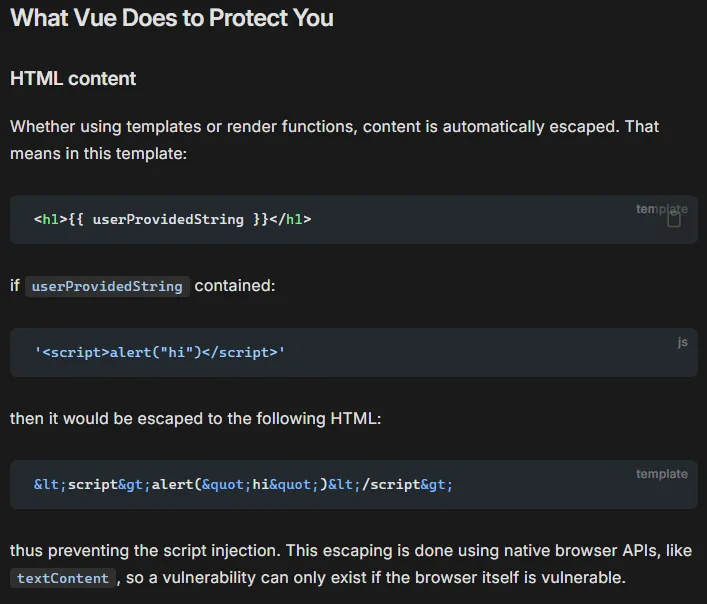Click the 'HTML content' subheading
707x604 pixels.
point(73,78)
